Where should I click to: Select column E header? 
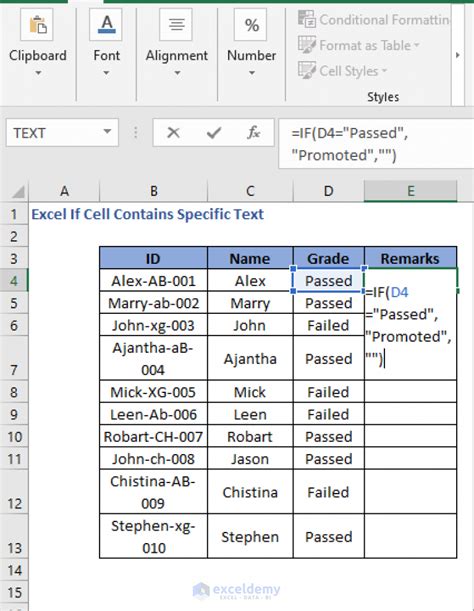410,191
